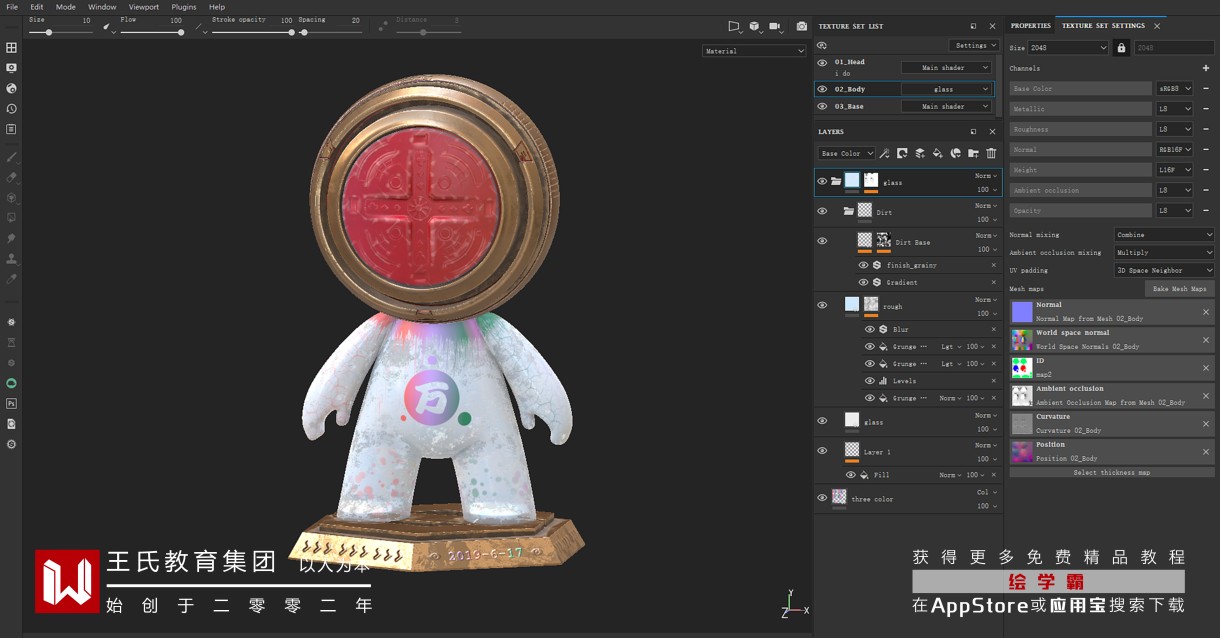The image size is (1220, 638).
Task: Open the sRGB8 format dropdown for Base Color
Action: [x=1175, y=89]
